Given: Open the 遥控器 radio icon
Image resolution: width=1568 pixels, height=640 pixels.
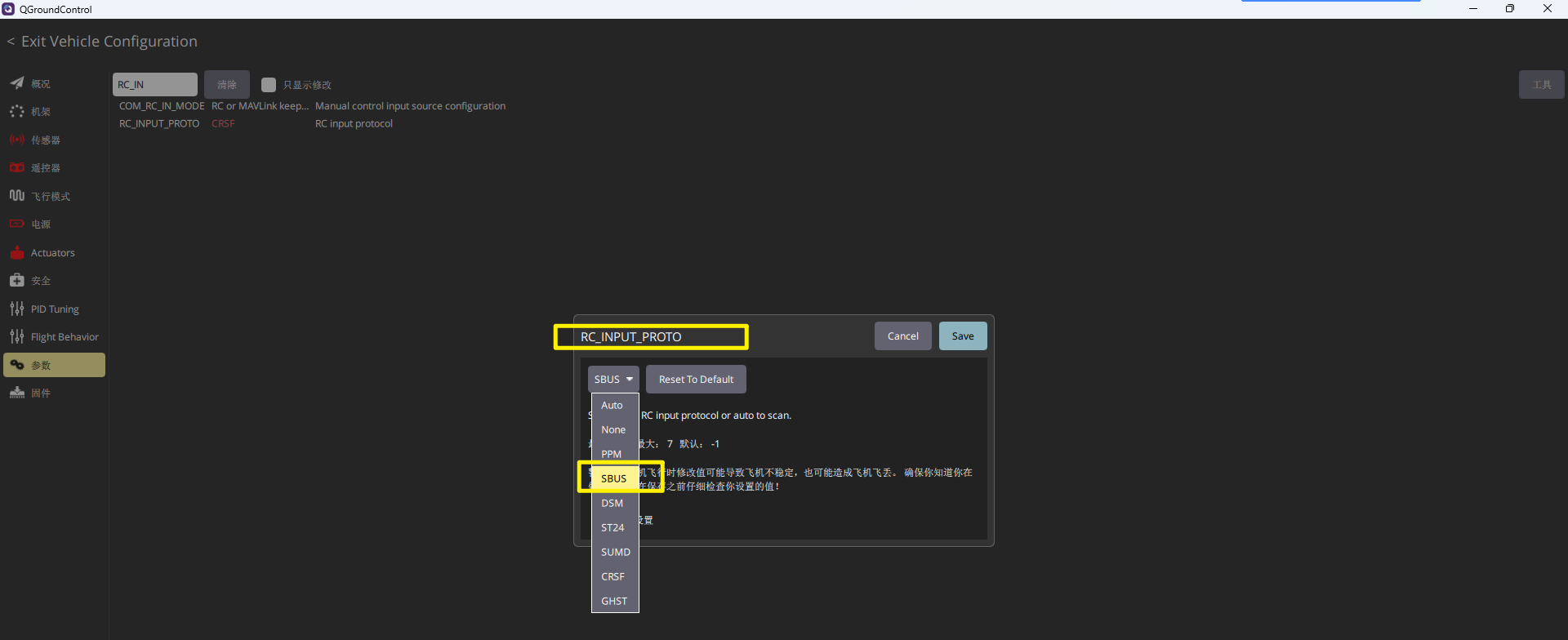Looking at the screenshot, I should [x=17, y=167].
